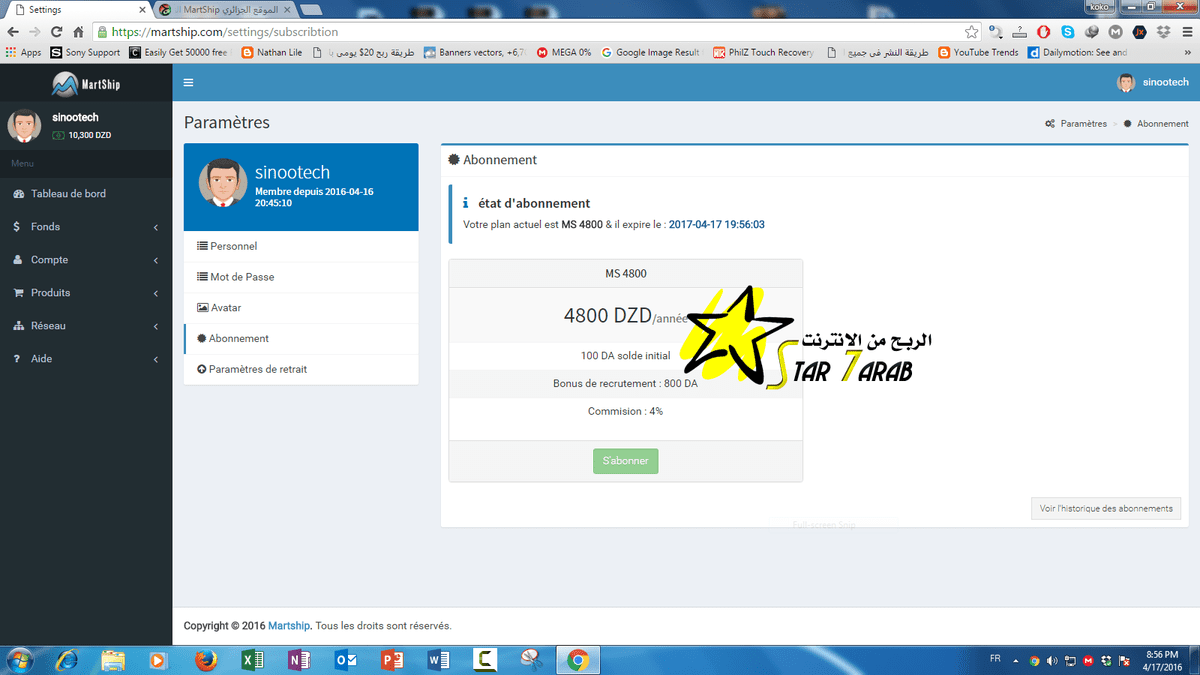Open Outlook from the taskbar

click(345, 660)
